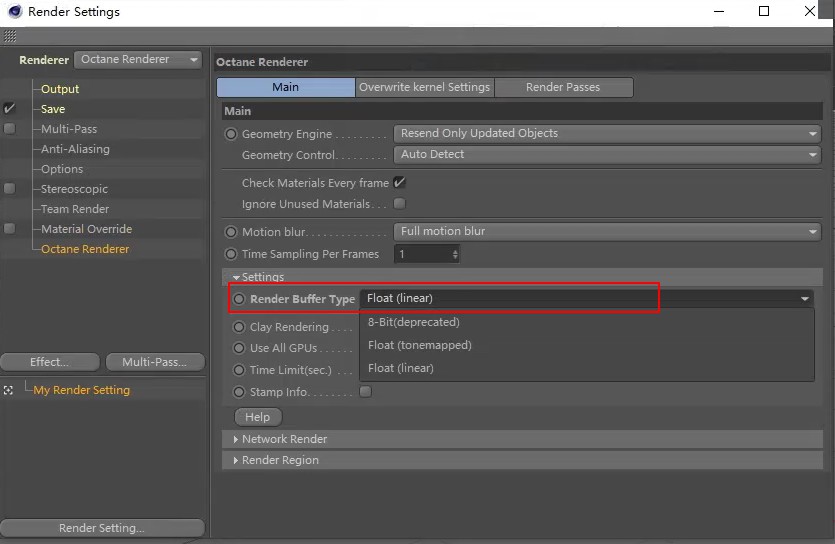835x544 pixels.
Task: Maximize the Render Settings window
Action: tap(764, 11)
